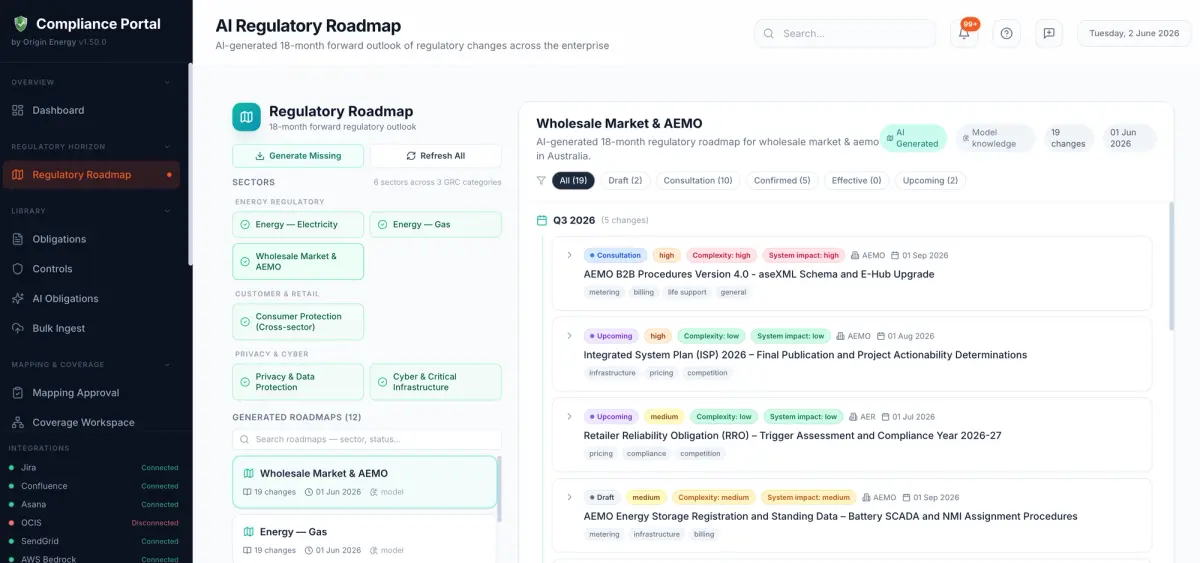The image size is (1200, 563).
Task: Toggle the Cyber & Critical Infrastructure chip
Action: pos(436,382)
